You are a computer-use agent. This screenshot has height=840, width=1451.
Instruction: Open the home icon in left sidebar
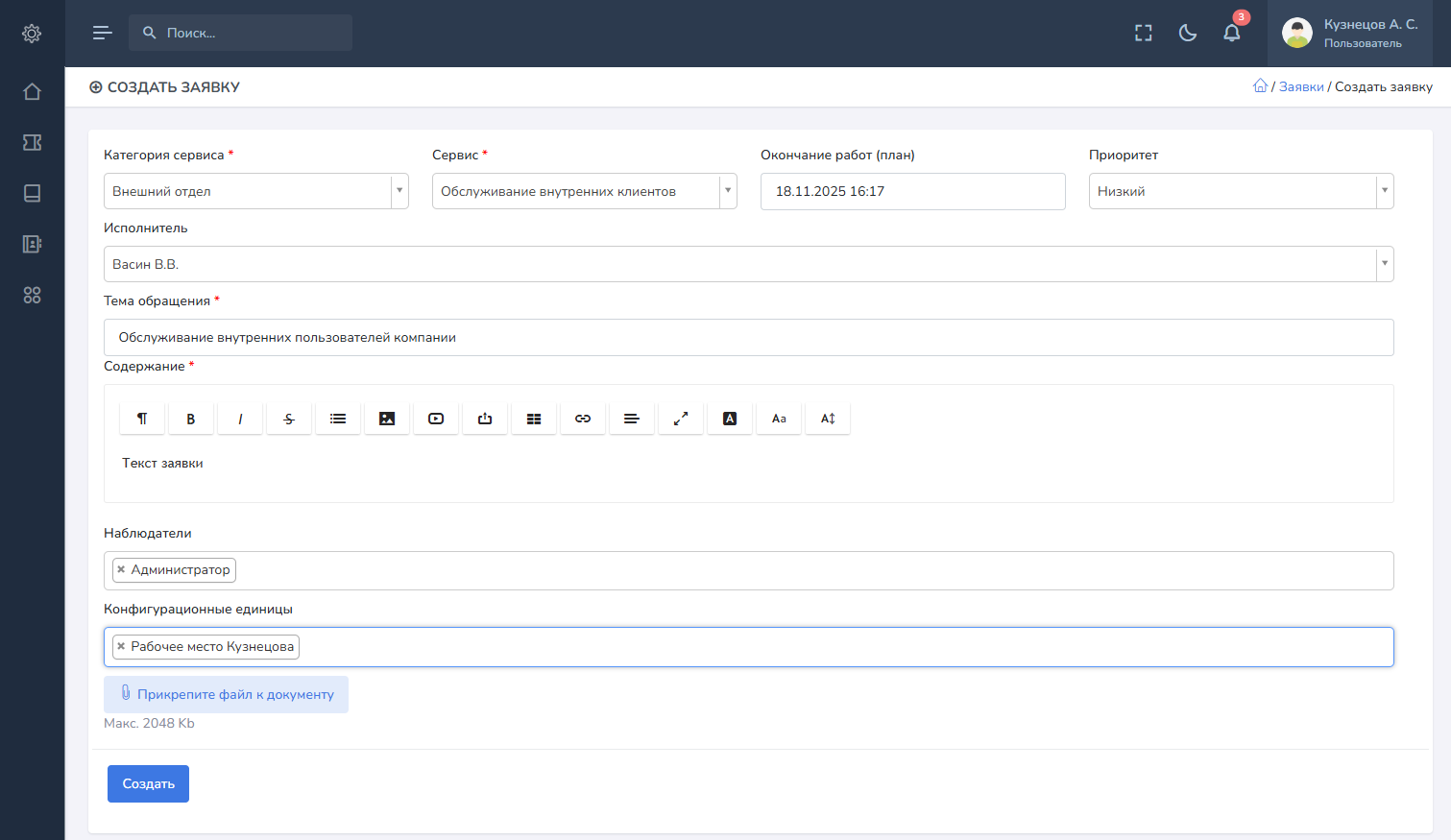[32, 91]
